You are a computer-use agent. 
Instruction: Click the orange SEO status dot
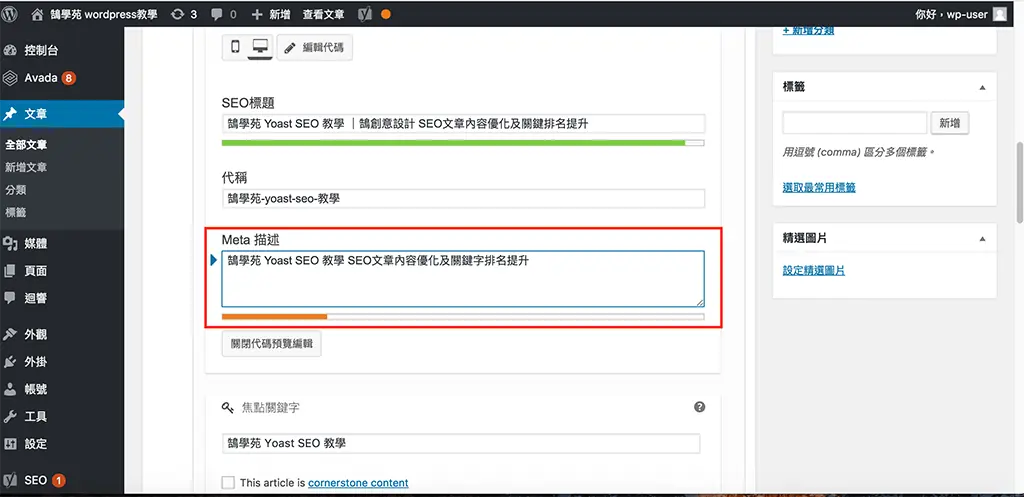tap(385, 14)
